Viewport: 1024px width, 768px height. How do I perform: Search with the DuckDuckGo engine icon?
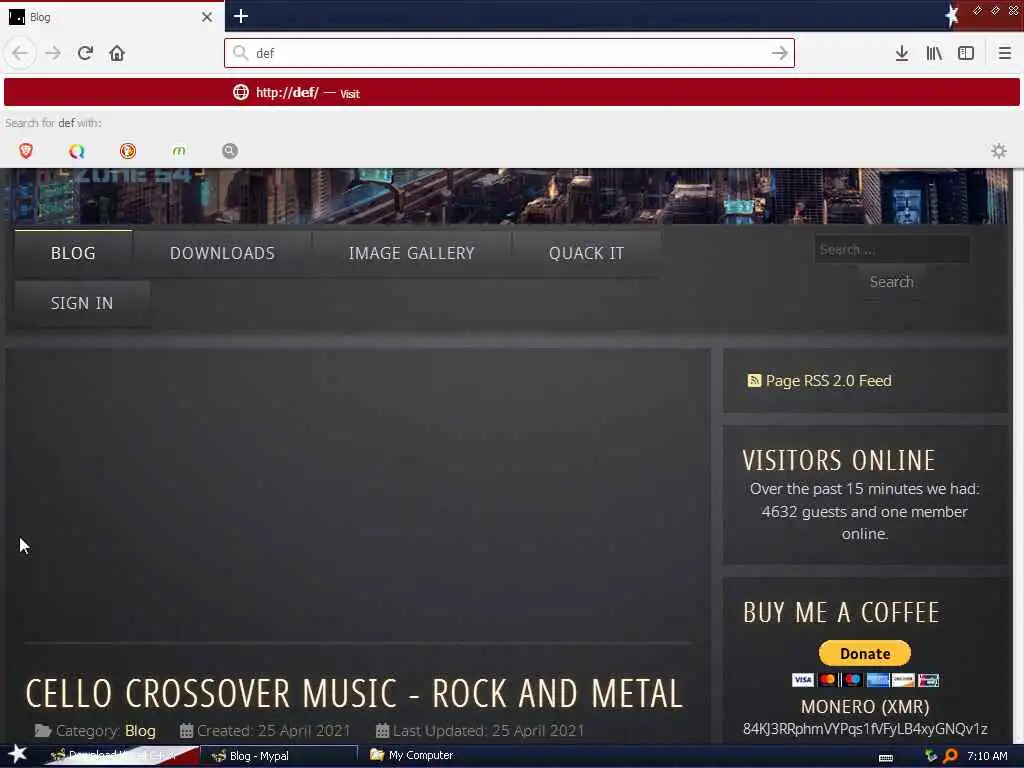(x=127, y=151)
